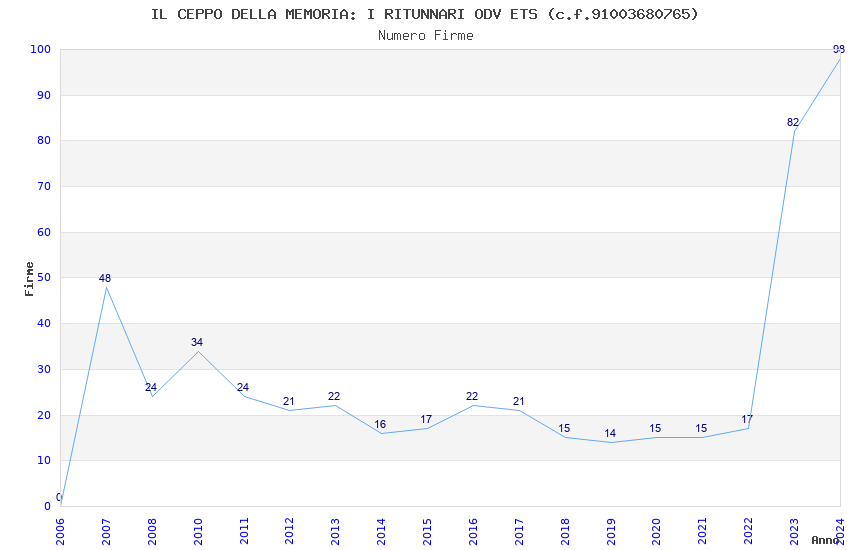Viewport: 850px width, 550px height.
Task: Click the 2022 data point labeled 17
Action: coord(748,428)
